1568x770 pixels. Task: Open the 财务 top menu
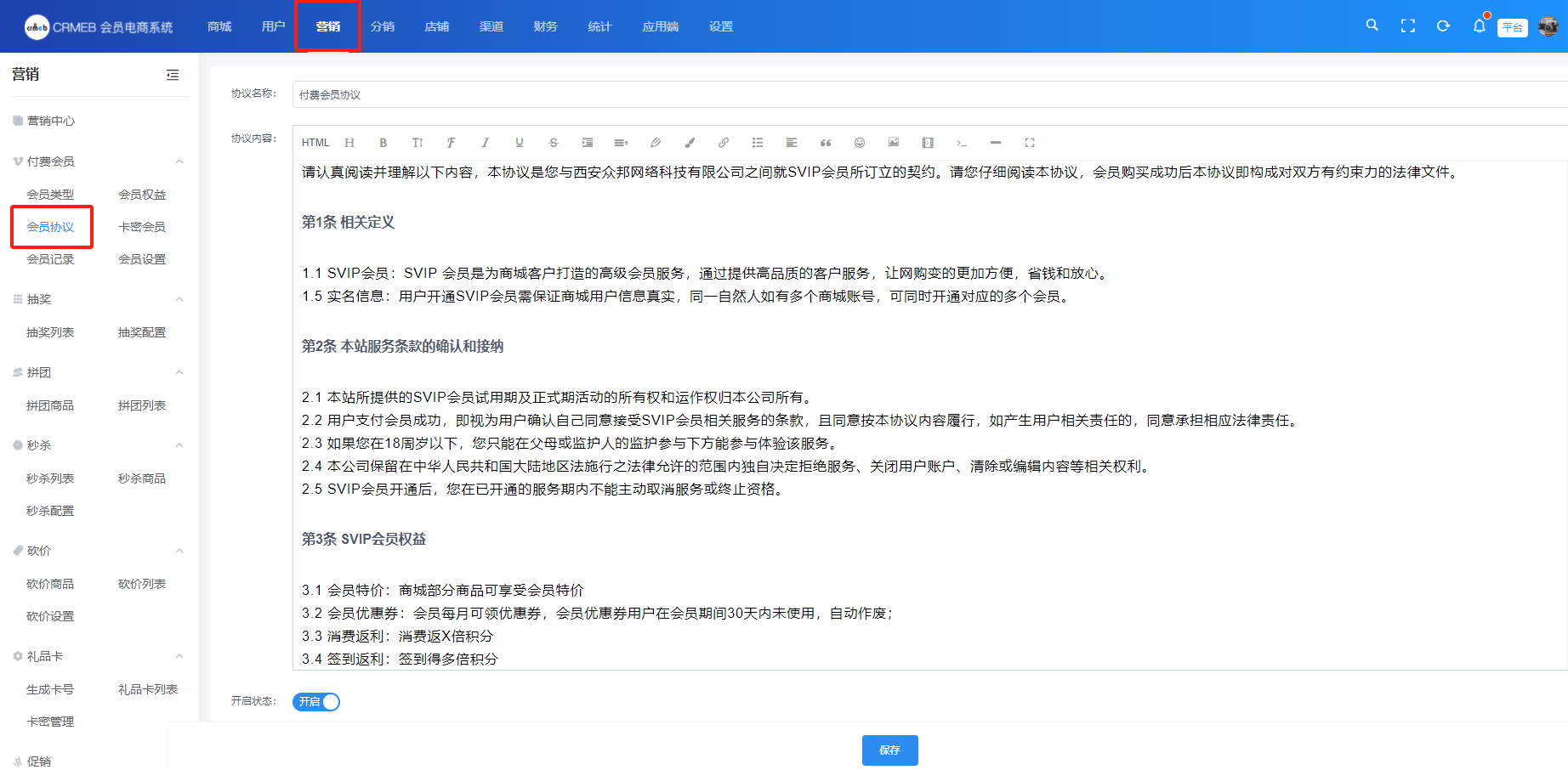(x=546, y=26)
